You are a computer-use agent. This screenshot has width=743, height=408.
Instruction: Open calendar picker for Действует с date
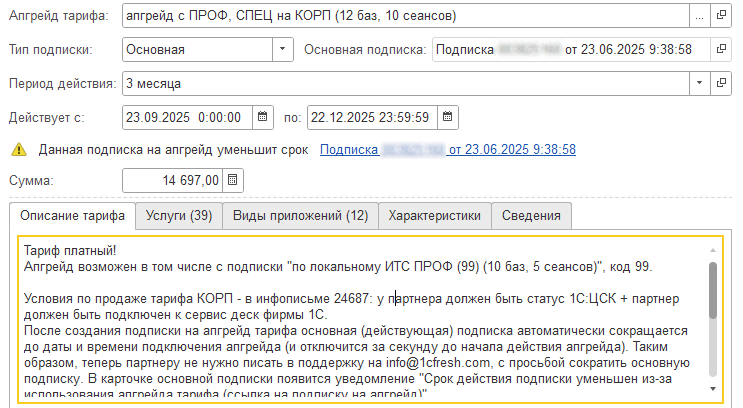(x=262, y=117)
